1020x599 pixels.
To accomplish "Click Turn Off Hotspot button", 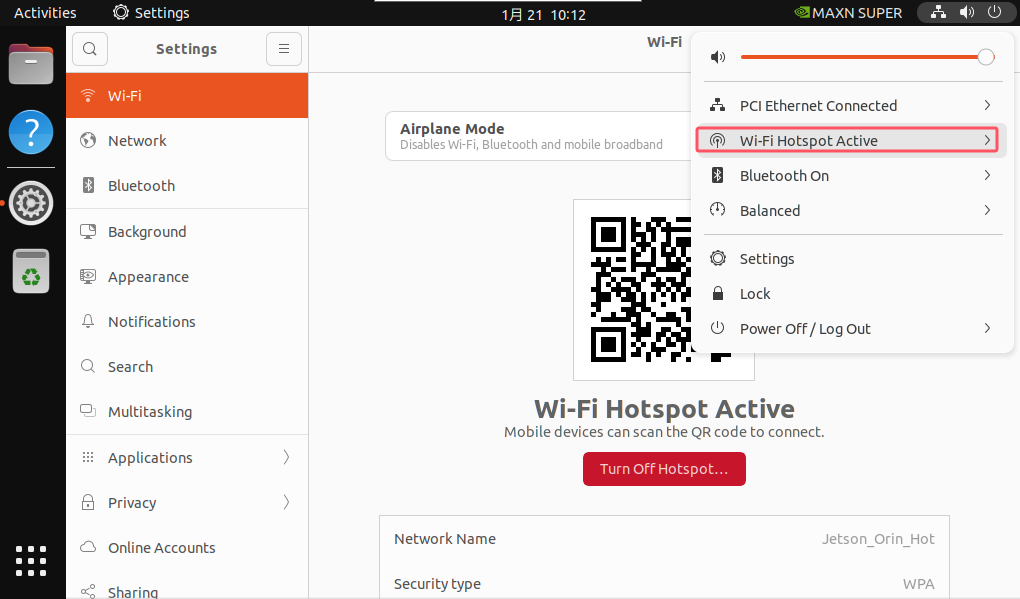I will click(x=664, y=469).
